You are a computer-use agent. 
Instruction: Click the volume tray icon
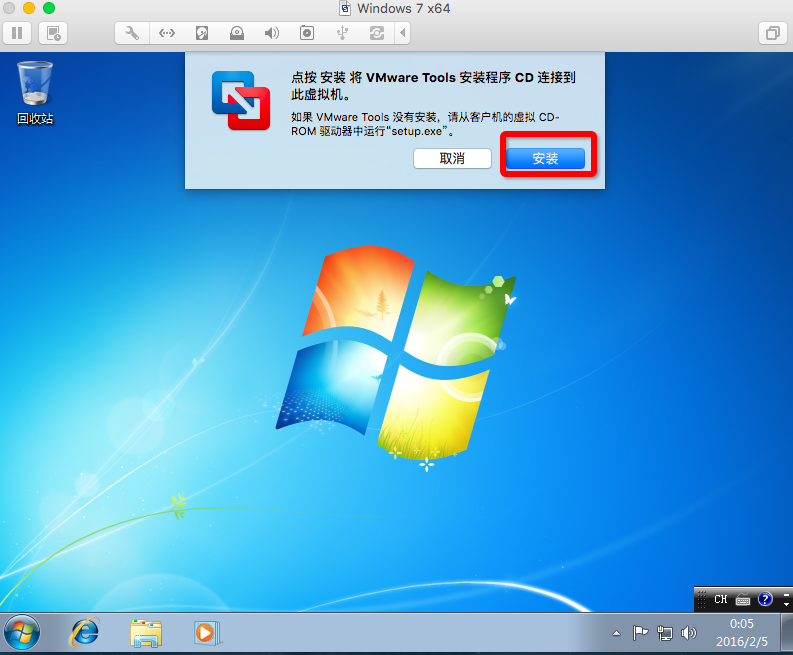688,633
